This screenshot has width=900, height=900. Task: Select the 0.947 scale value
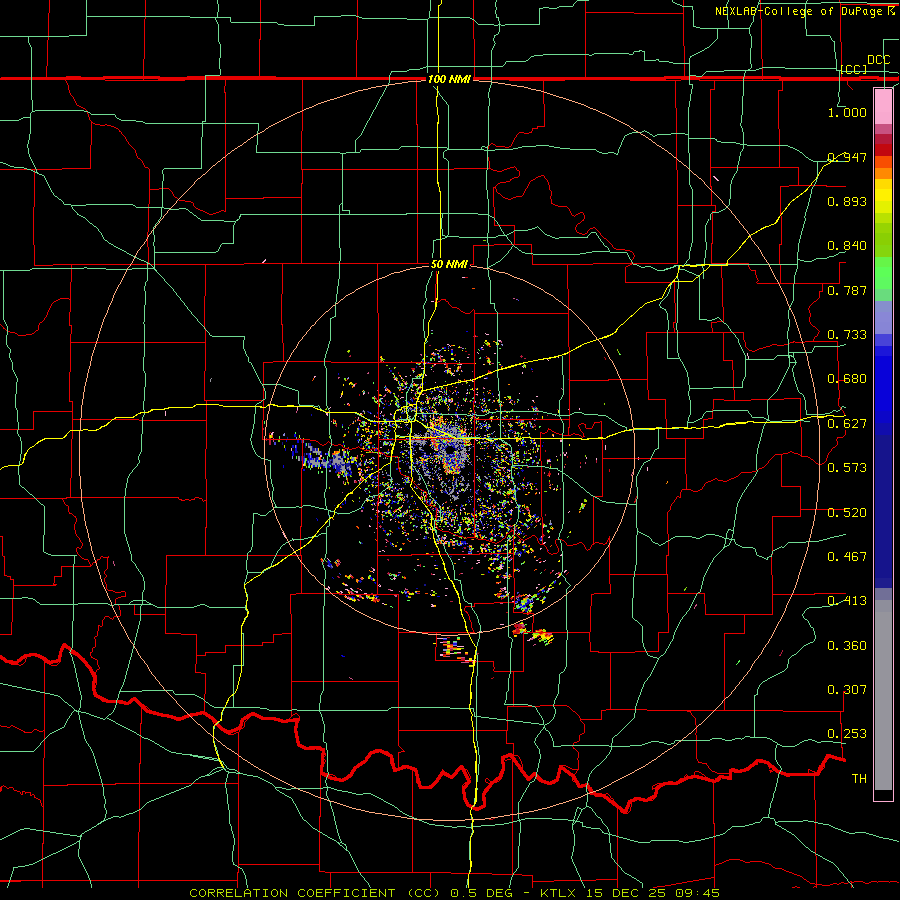coord(847,157)
